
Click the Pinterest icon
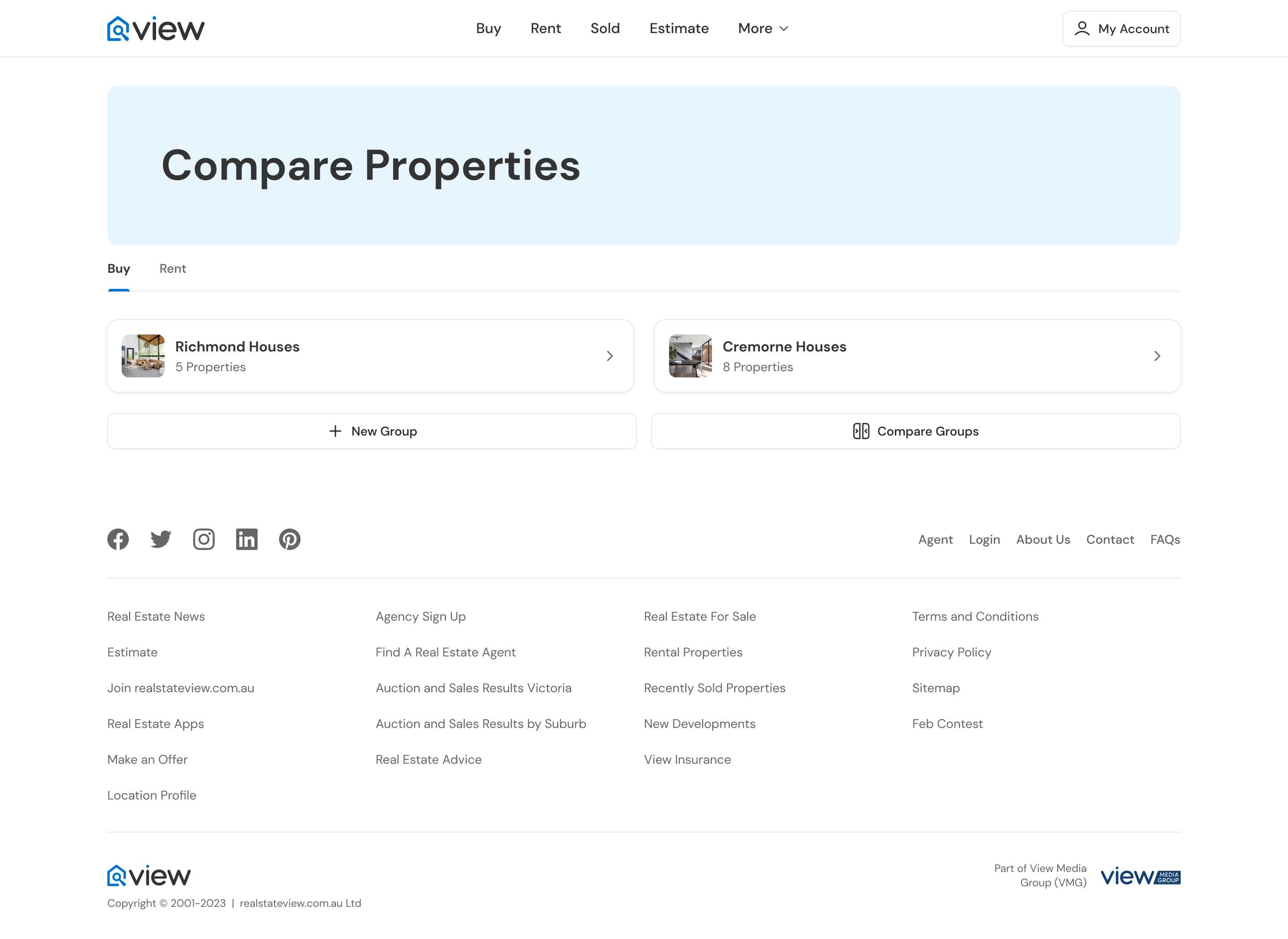(289, 539)
